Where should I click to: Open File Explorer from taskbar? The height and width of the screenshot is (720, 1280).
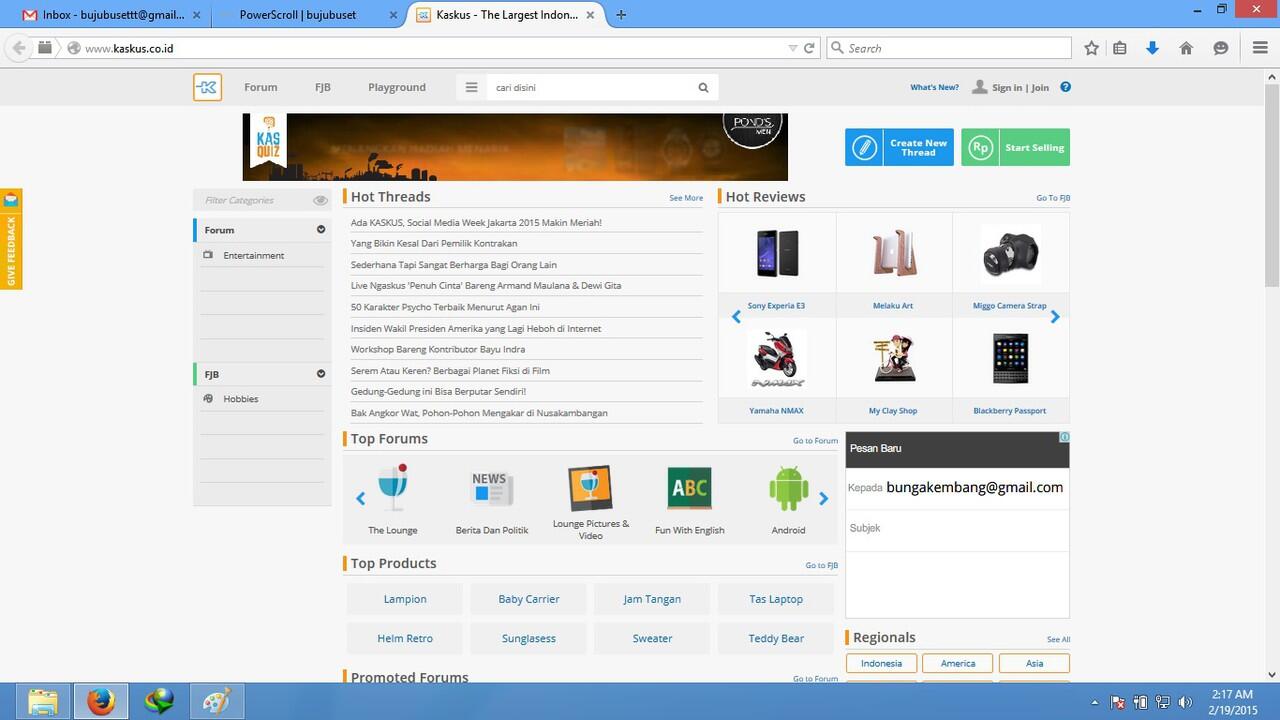(x=42, y=702)
